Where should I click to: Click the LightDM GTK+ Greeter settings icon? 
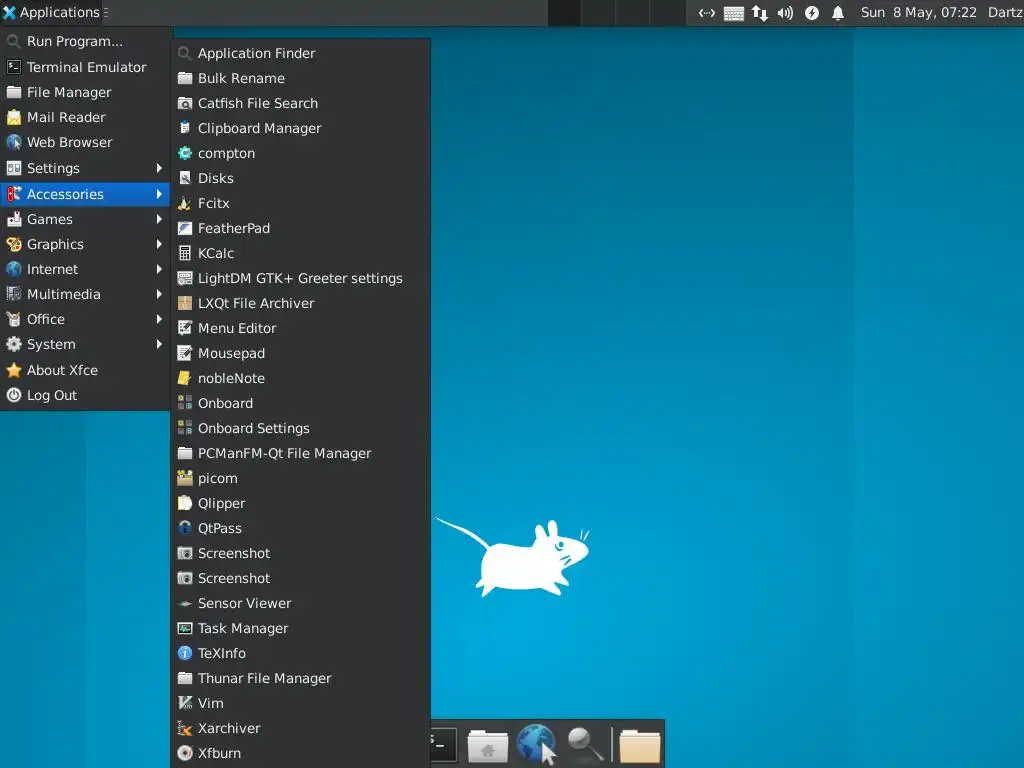coord(185,278)
